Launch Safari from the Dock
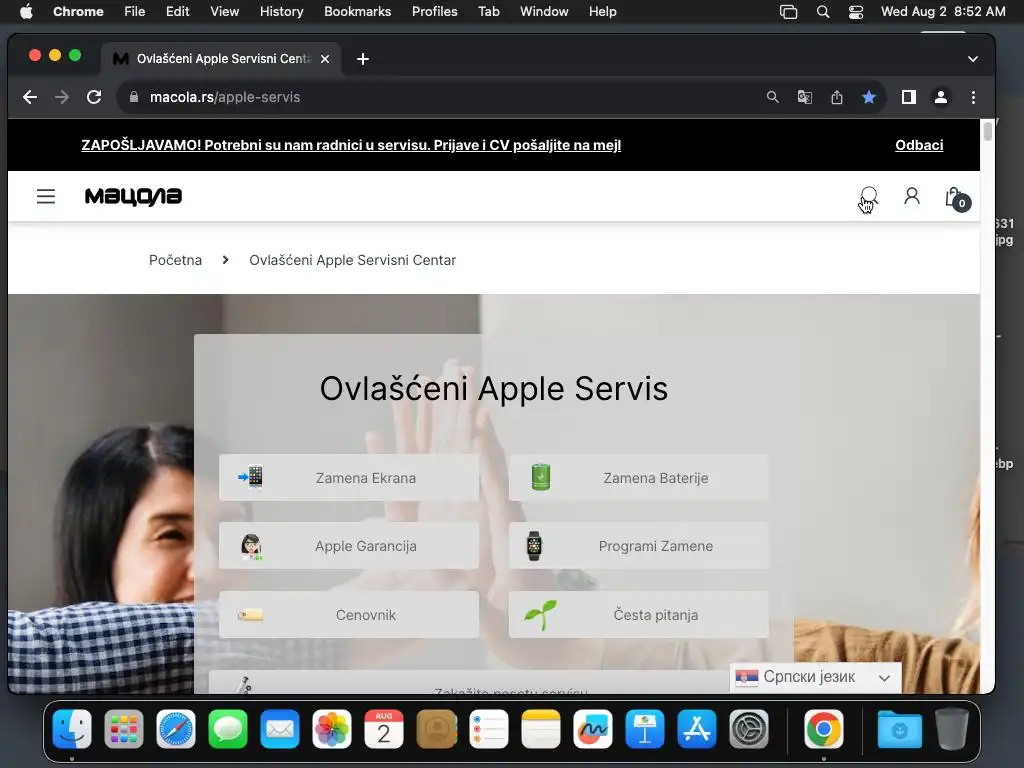Screen dimensions: 1024x768 point(176,729)
